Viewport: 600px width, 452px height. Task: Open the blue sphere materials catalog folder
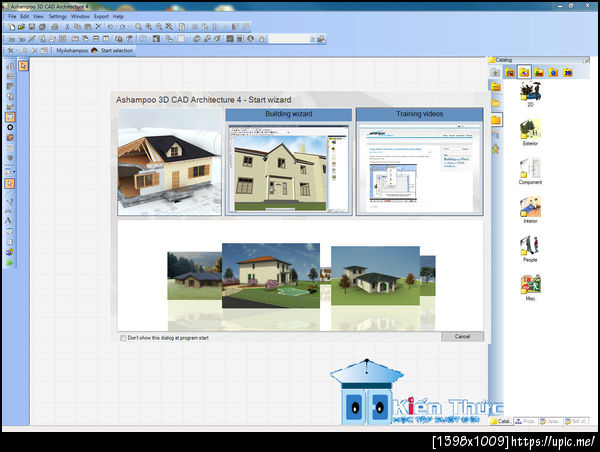(553, 72)
